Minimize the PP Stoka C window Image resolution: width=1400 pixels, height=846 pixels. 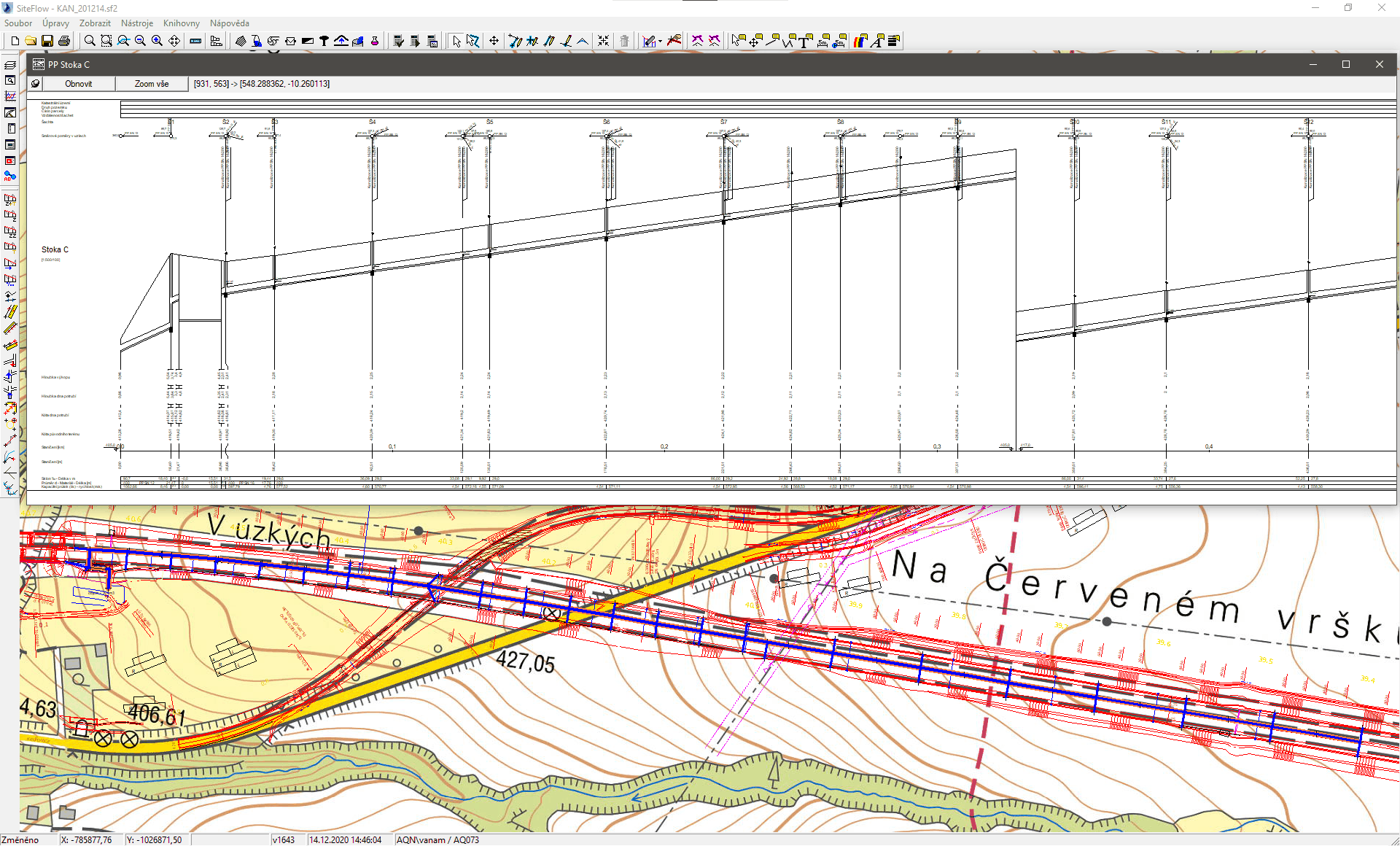(1313, 64)
